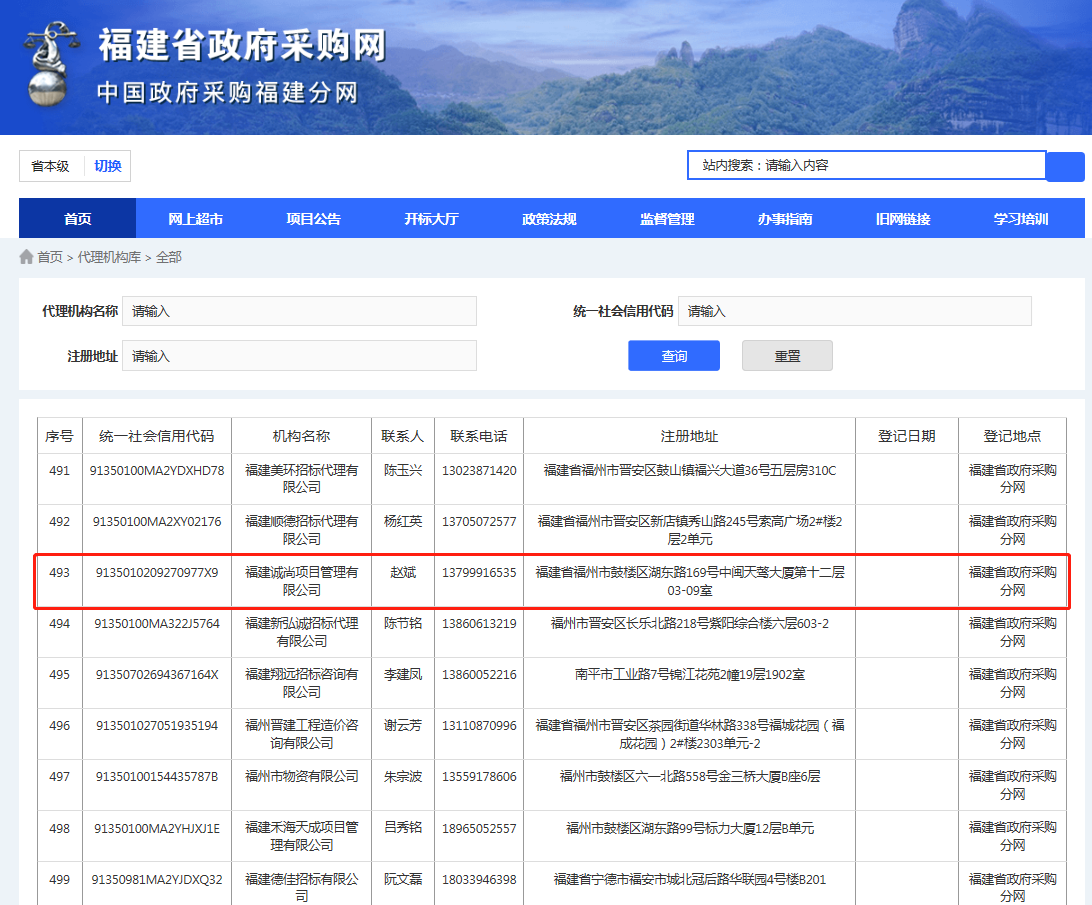Viewport: 1092px width, 905px height.
Task: Click credit code 9135010209270977X9
Action: click(x=157, y=573)
